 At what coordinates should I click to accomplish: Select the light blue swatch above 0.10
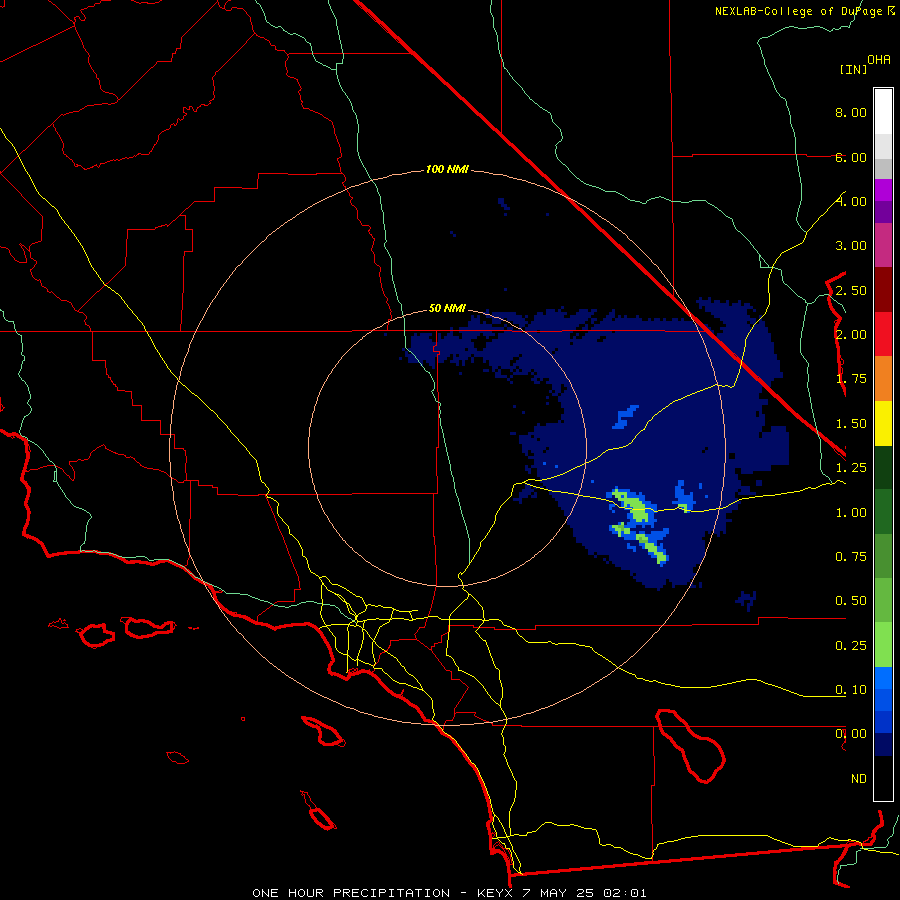coord(883,678)
